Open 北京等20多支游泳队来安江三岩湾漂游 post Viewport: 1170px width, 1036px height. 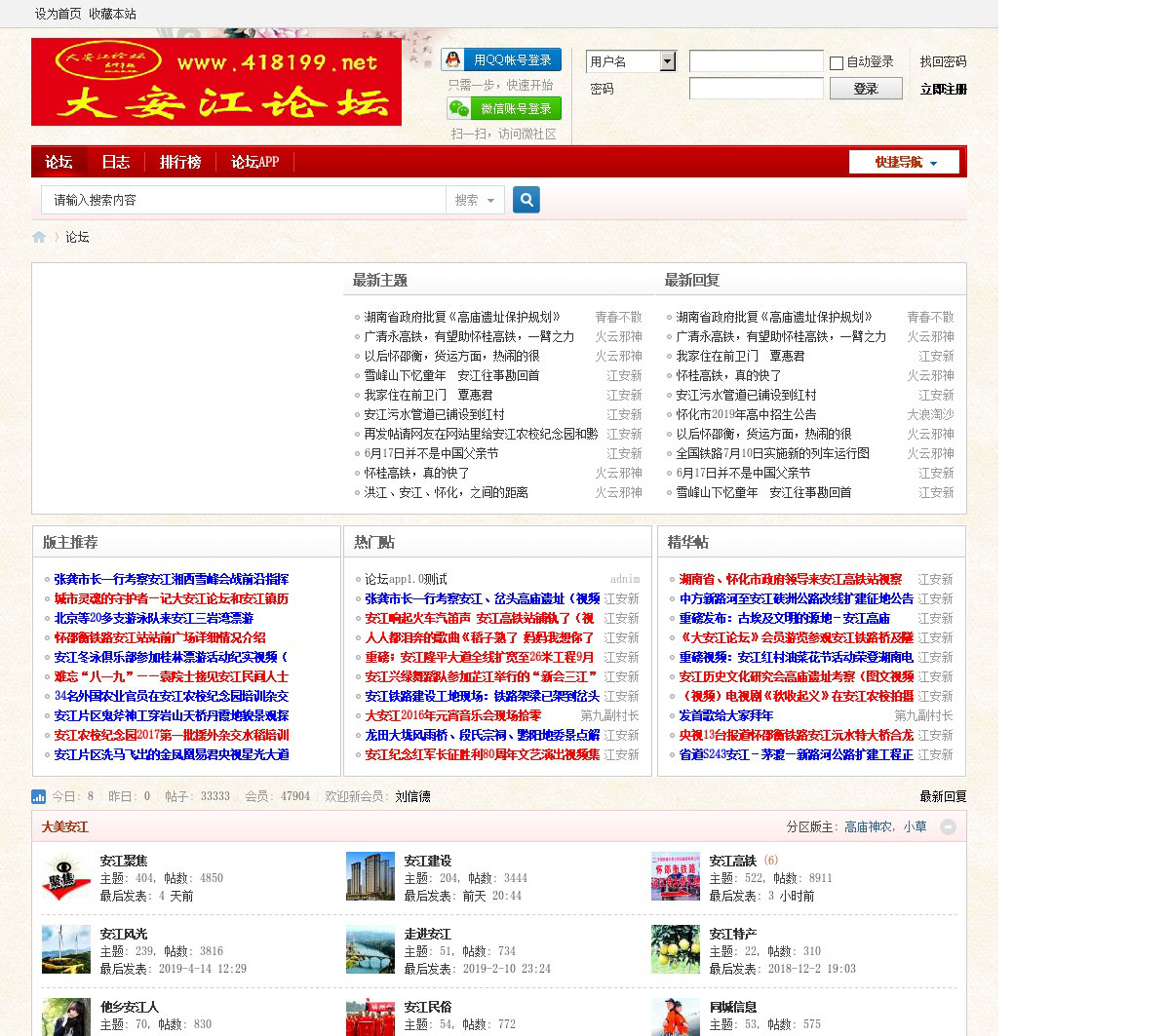click(154, 618)
